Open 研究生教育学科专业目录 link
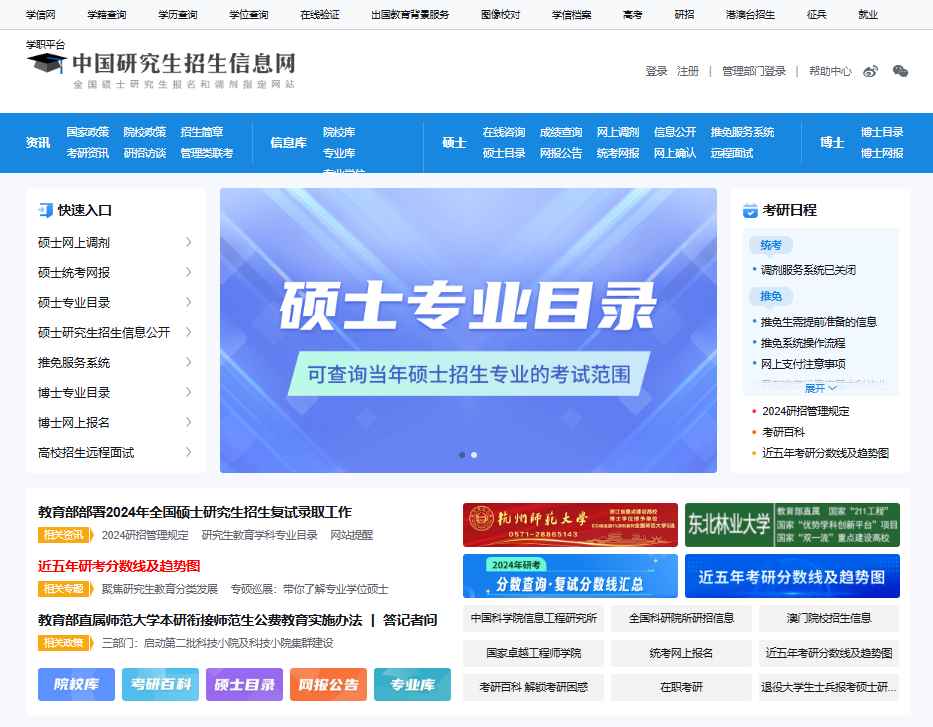This screenshot has height=727, width=933. point(259,535)
